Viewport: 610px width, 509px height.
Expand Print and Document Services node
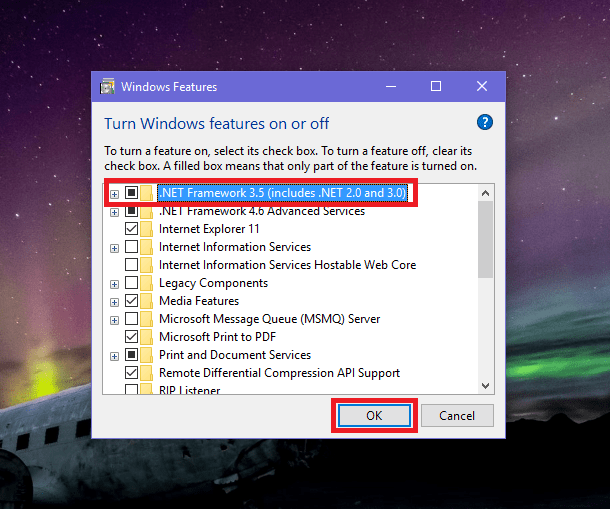[114, 356]
